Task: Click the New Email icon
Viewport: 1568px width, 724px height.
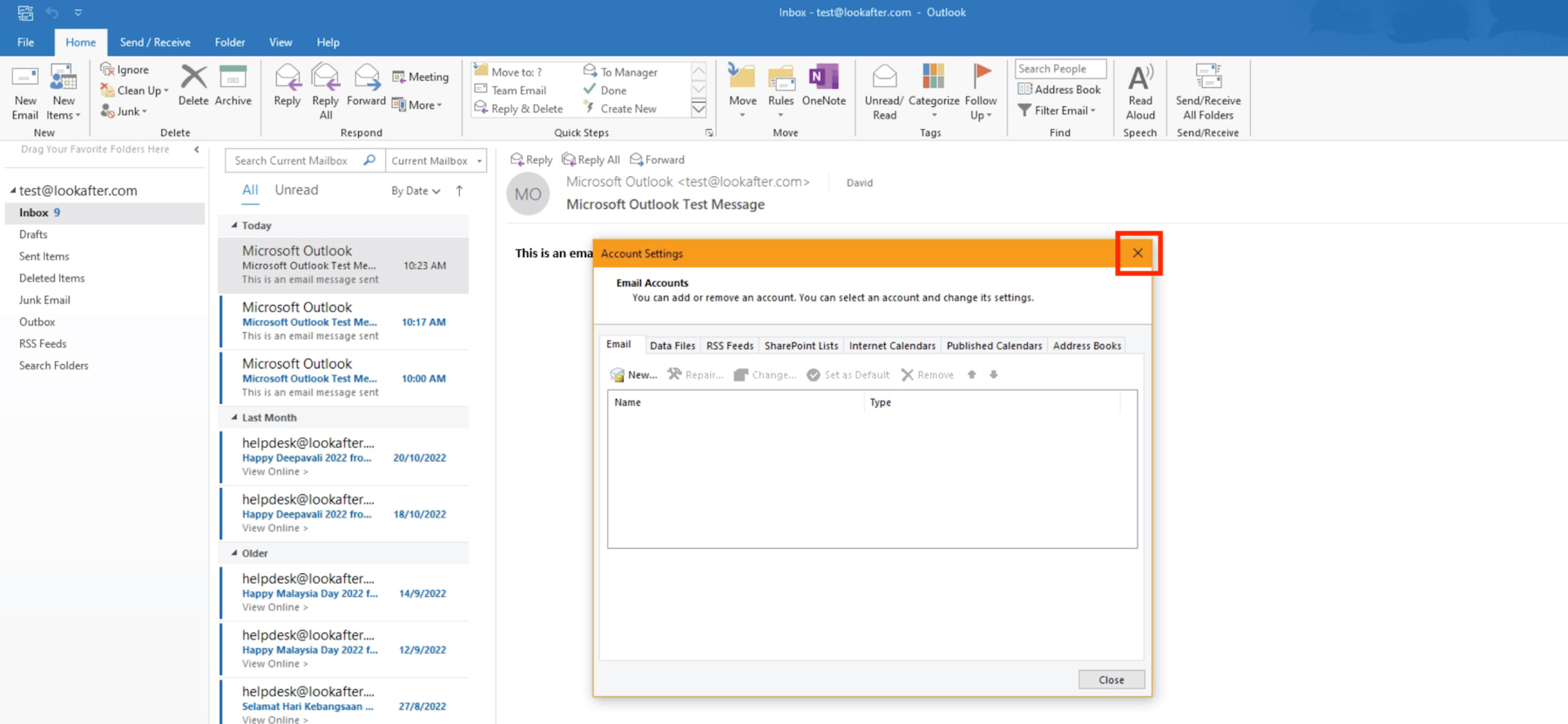Action: tap(25, 80)
